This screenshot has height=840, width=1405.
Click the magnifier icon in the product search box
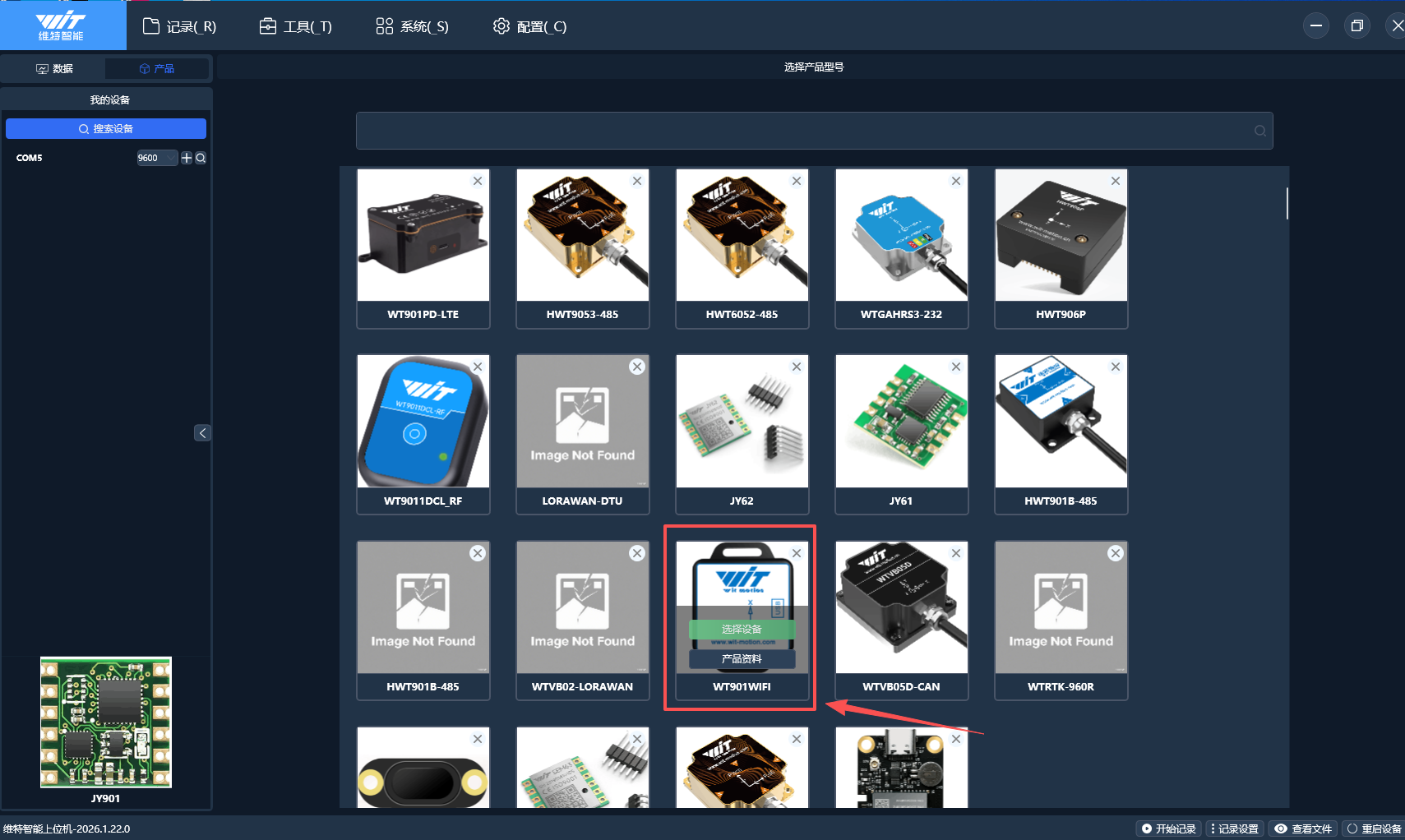coord(1260,131)
